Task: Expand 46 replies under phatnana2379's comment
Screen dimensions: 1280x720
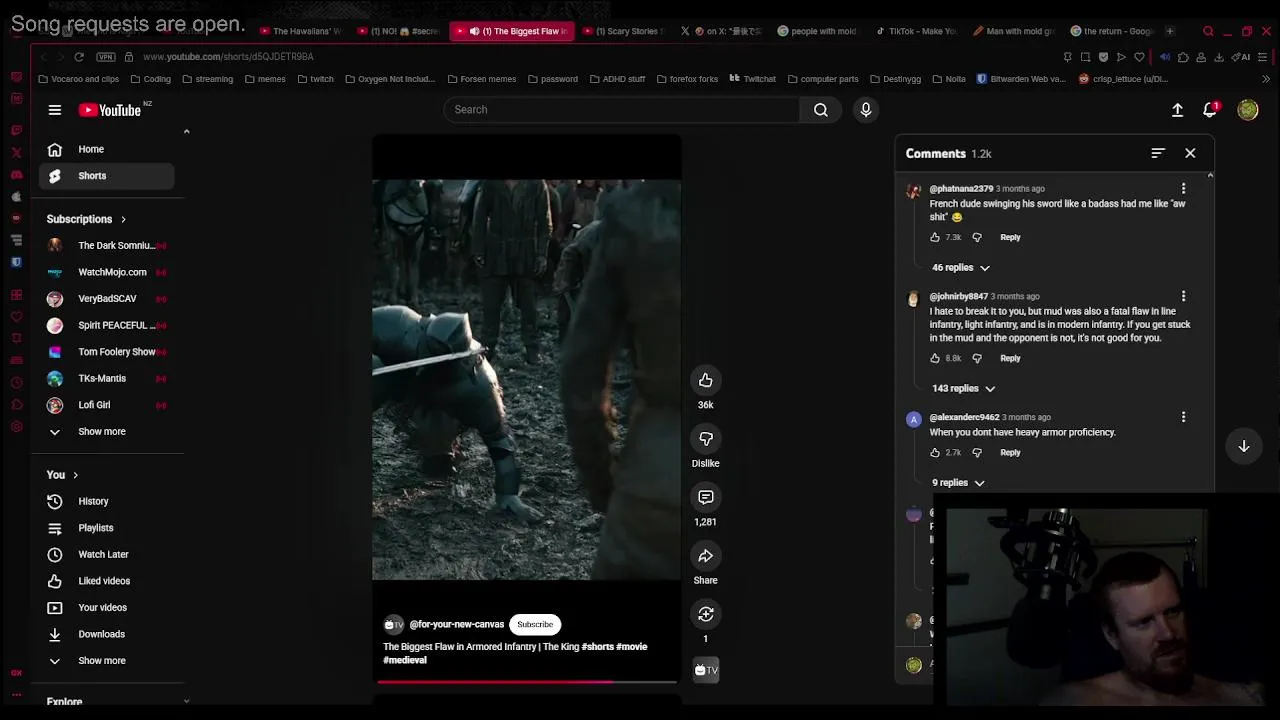Action: [961, 268]
